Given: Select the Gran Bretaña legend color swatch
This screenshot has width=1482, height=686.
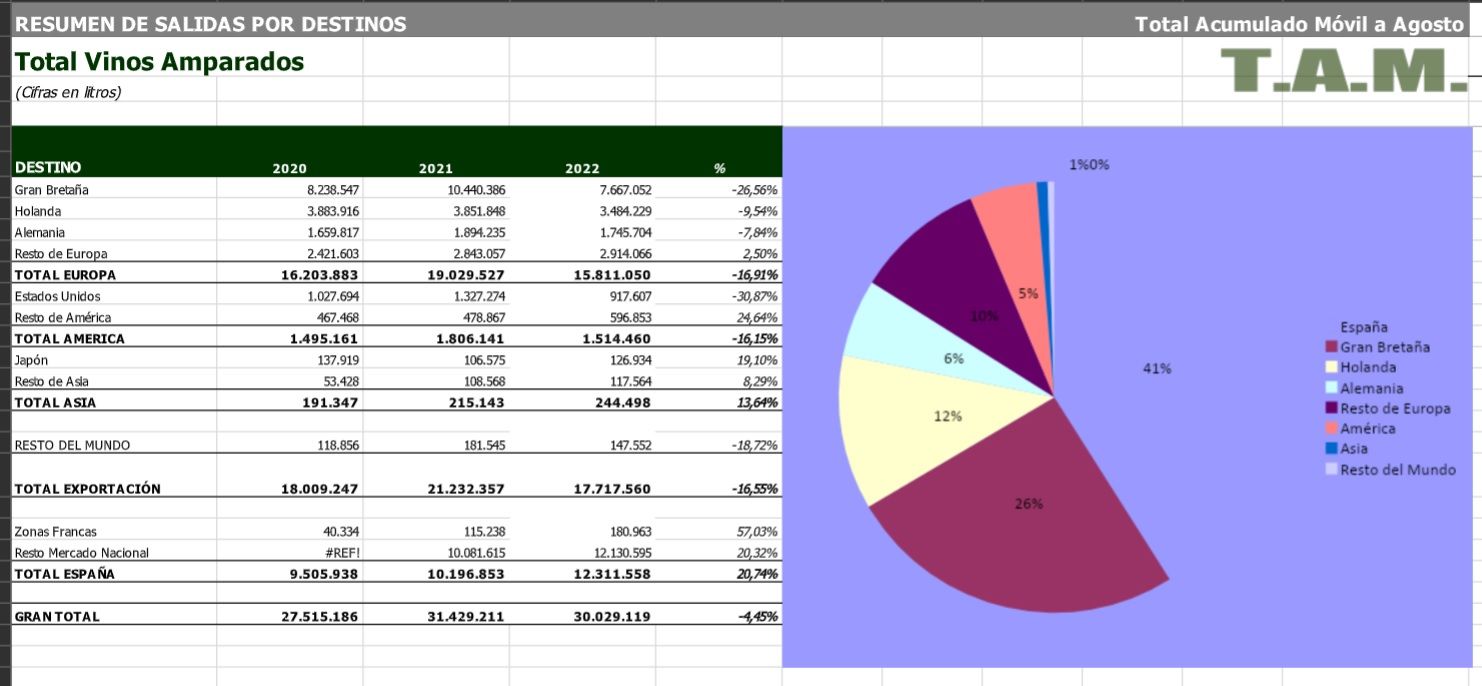Looking at the screenshot, I should (x=1331, y=347).
